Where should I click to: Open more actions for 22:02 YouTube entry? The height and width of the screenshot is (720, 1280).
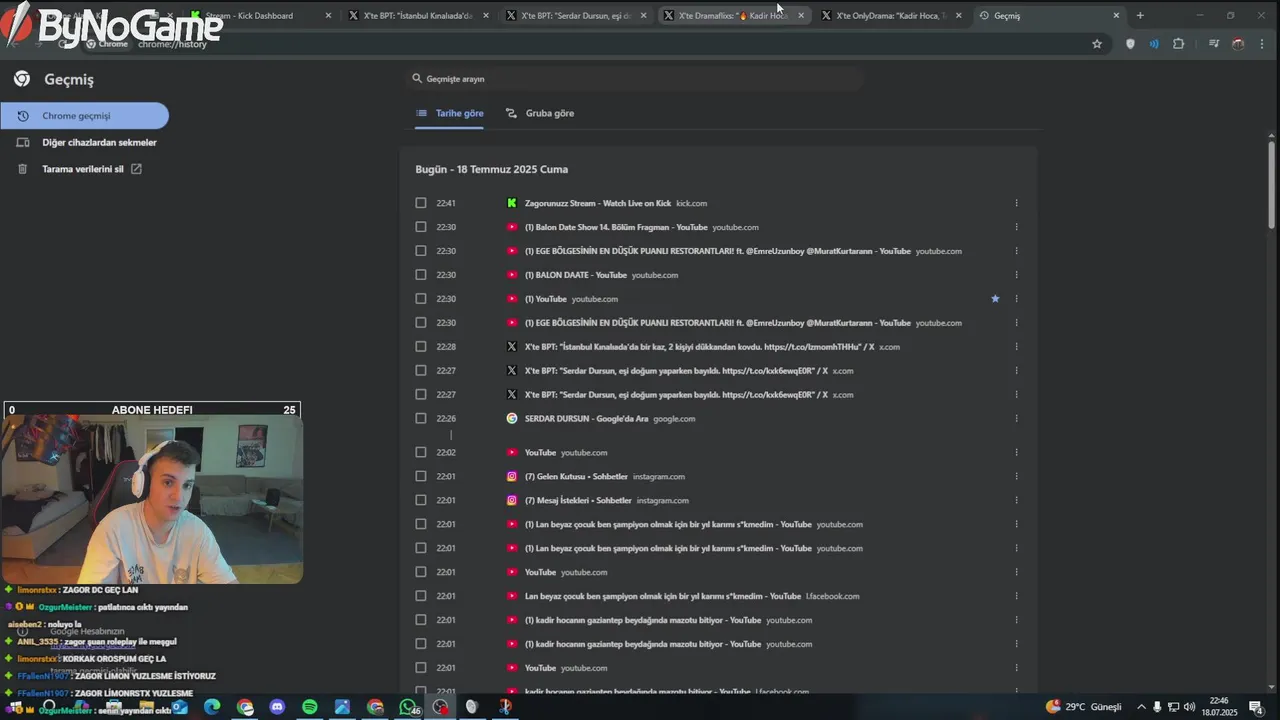pyautogui.click(x=1016, y=453)
